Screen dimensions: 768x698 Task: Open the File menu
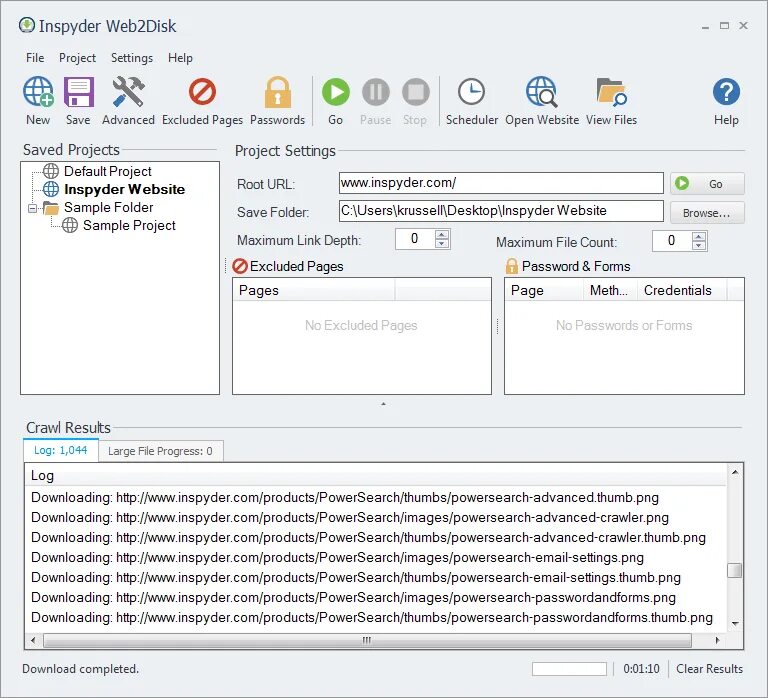coord(35,58)
